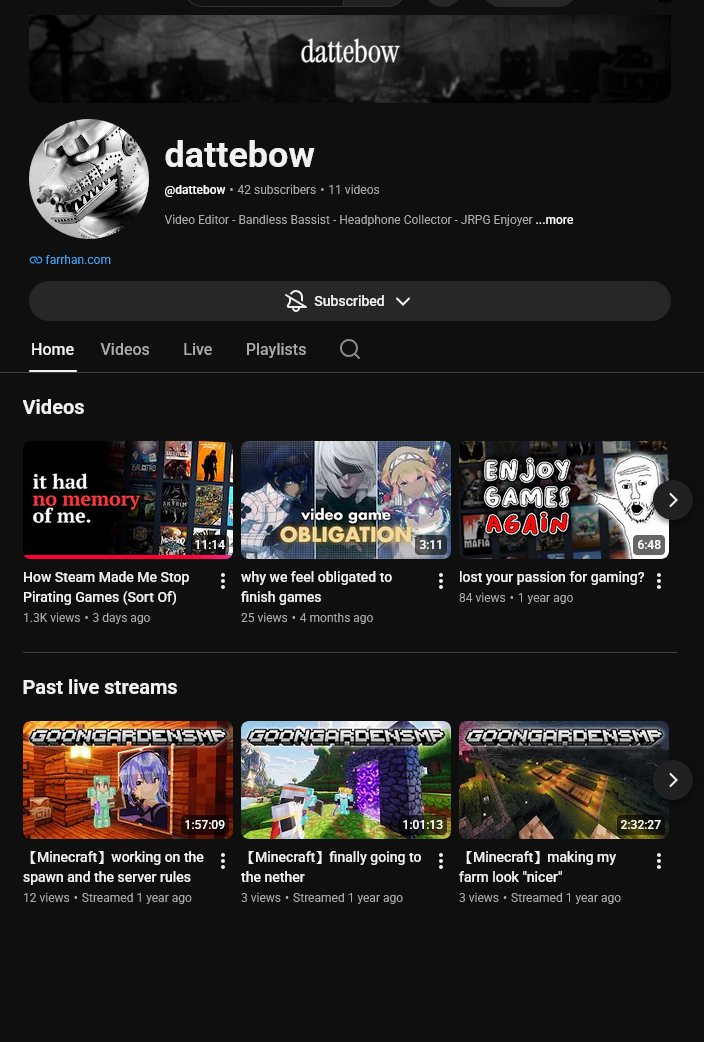This screenshot has height=1042, width=704.
Task: Click the Past live streams heading
Action: [100, 687]
